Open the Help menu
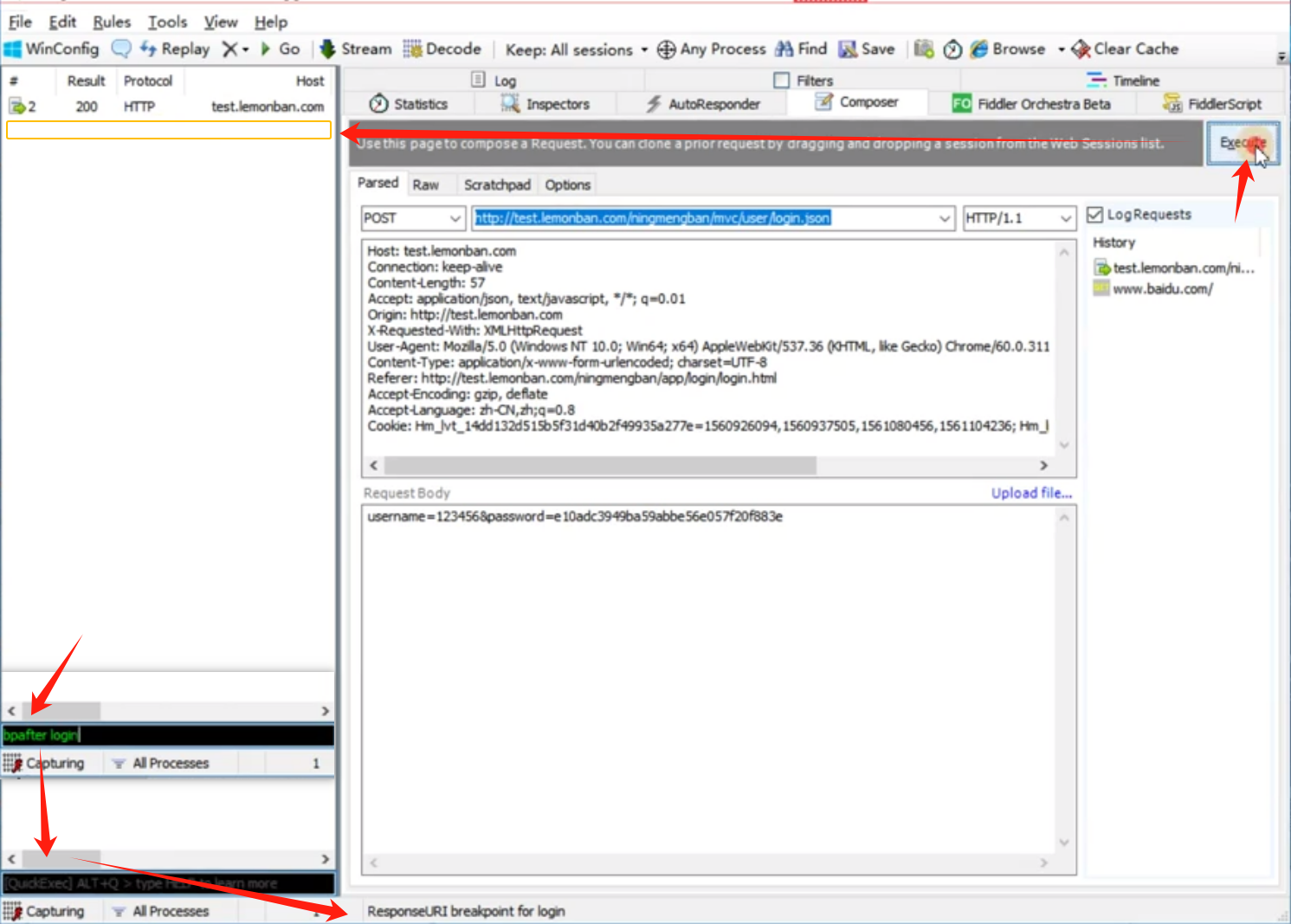 pyautogui.click(x=271, y=22)
